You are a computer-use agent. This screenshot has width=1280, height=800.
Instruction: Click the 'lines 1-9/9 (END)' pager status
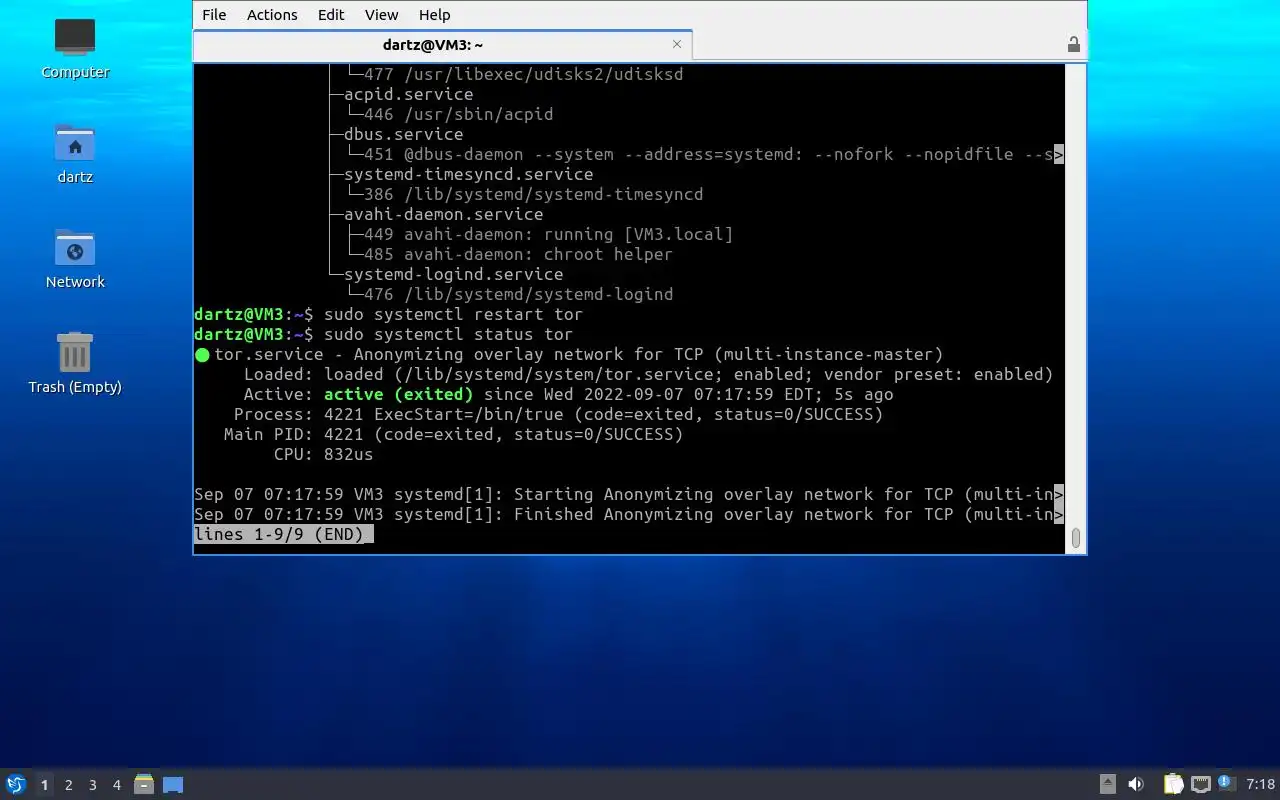[x=284, y=534]
